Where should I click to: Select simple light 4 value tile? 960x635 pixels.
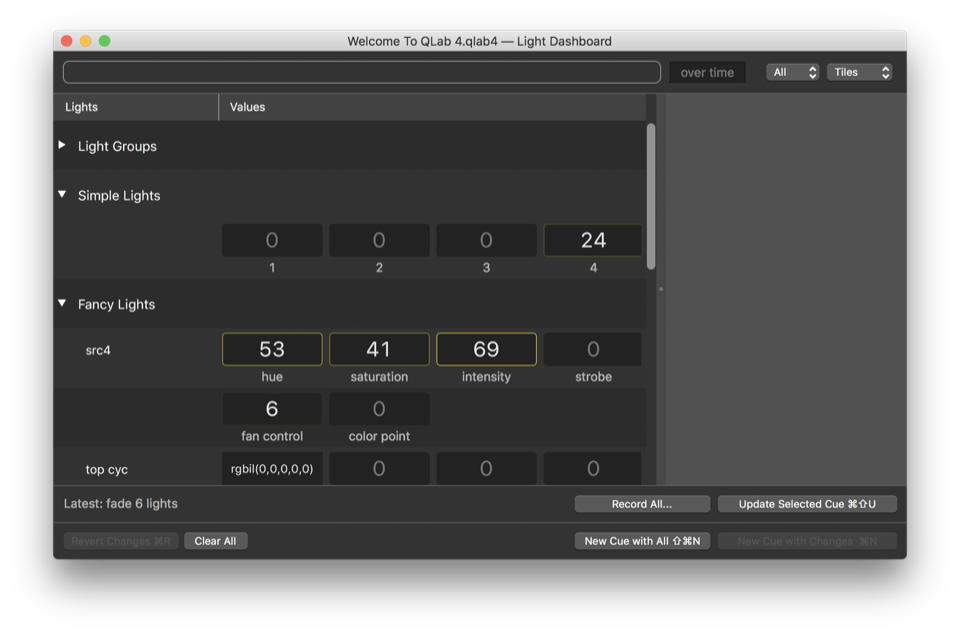pos(593,240)
